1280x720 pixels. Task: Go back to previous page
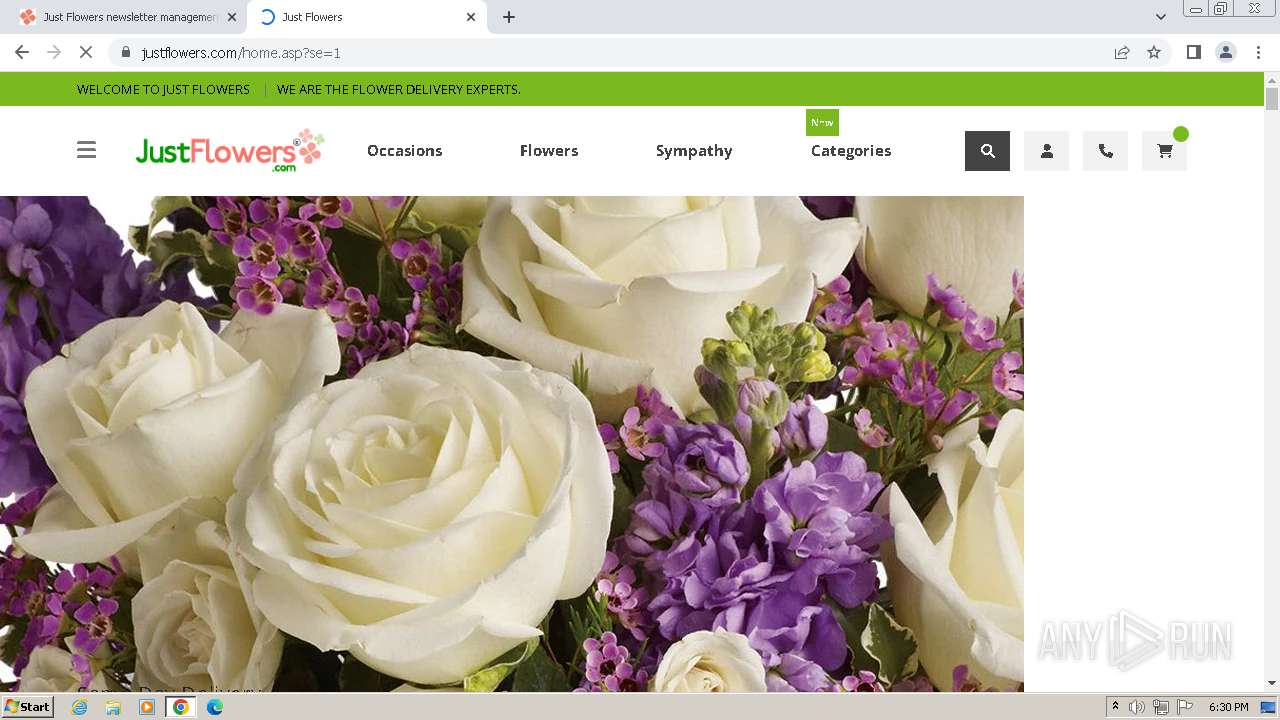(22, 52)
